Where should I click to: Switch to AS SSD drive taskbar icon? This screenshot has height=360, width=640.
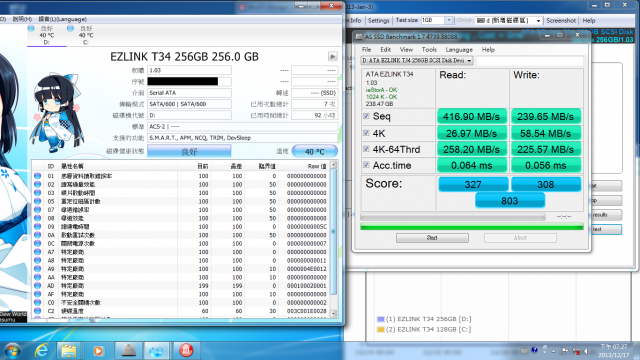(129, 351)
